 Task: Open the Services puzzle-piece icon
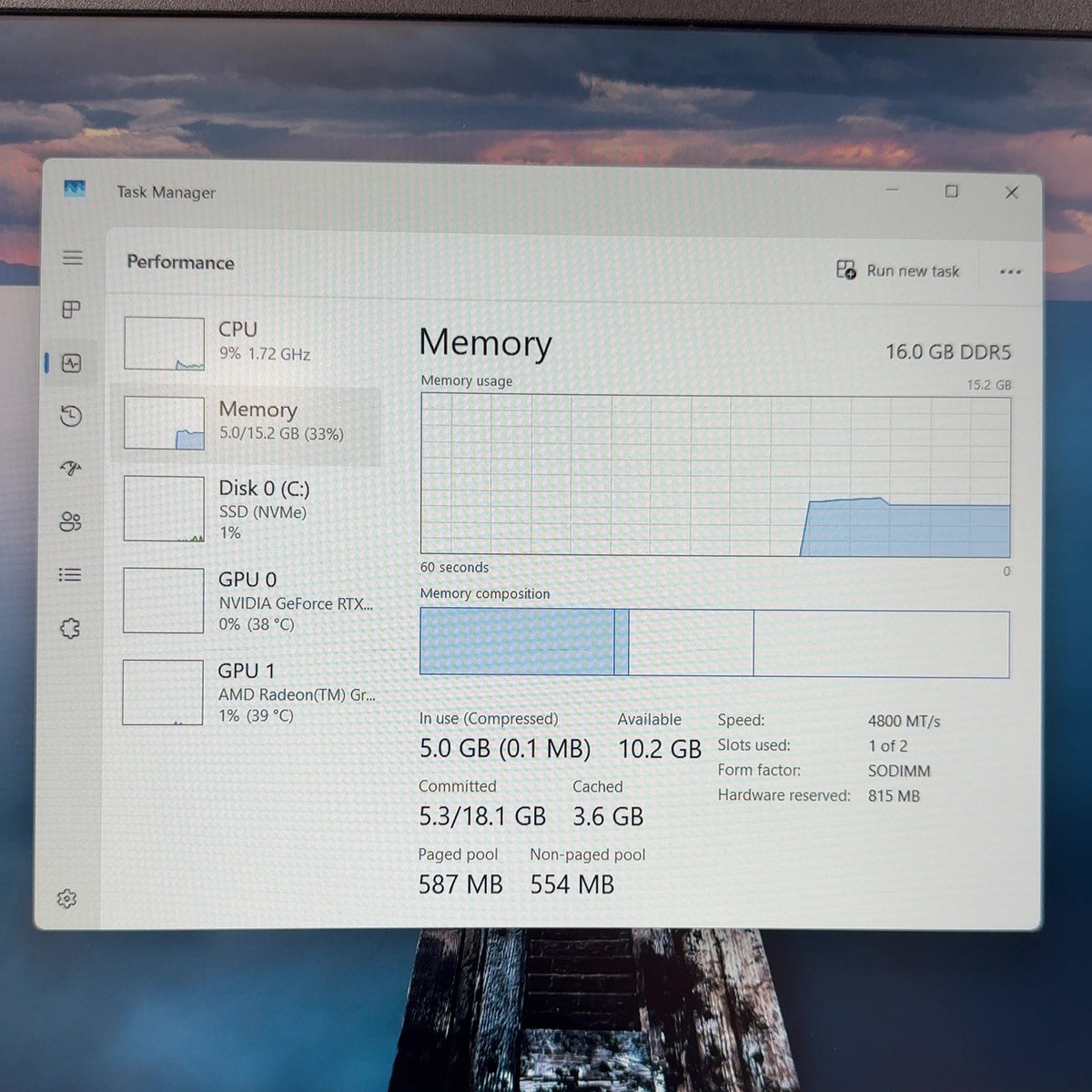coord(70,628)
